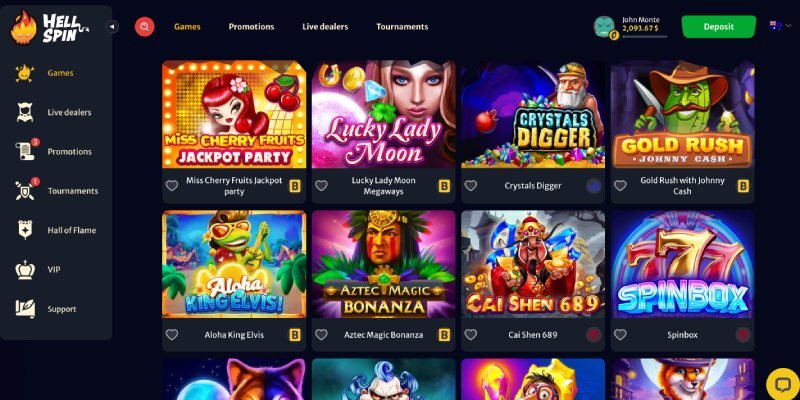
Task: Open the Tournaments top menu item
Action: (402, 27)
